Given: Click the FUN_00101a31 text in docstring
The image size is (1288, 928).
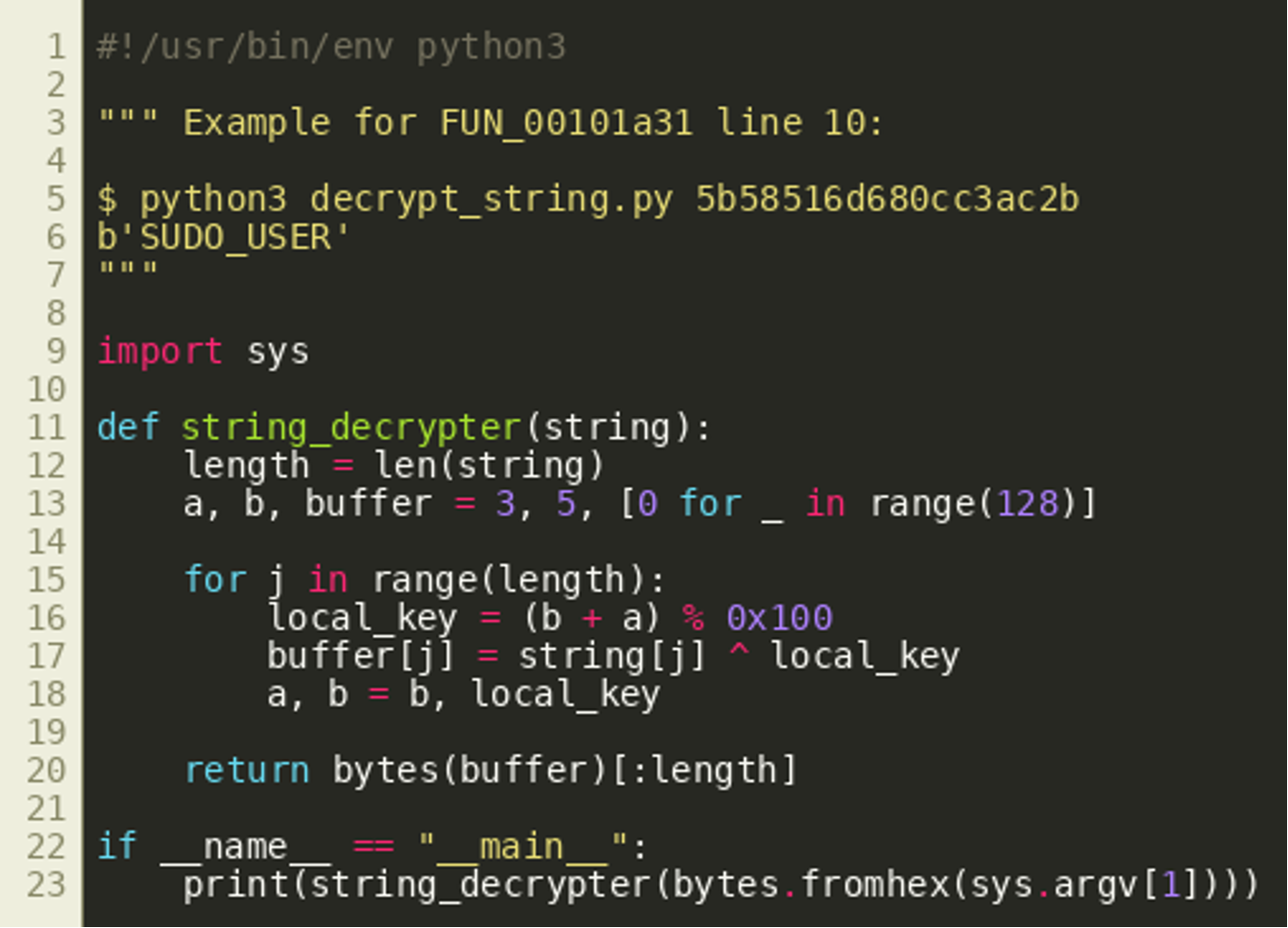Looking at the screenshot, I should click(565, 123).
